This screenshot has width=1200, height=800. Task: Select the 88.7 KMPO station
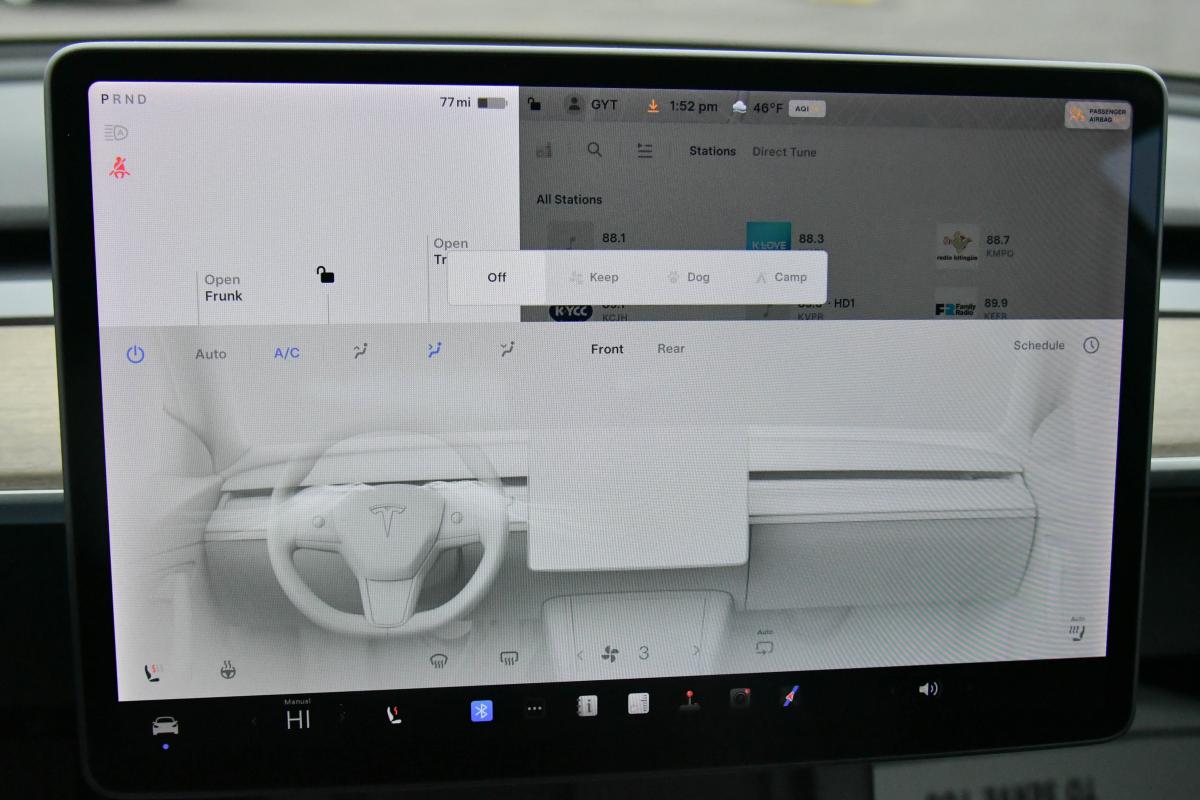pyautogui.click(x=975, y=246)
